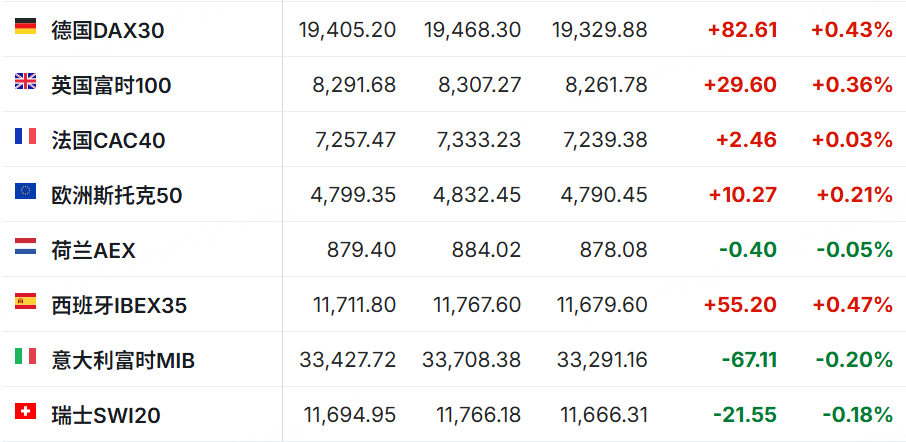Open the 法国CAC40 index link

click(109, 140)
